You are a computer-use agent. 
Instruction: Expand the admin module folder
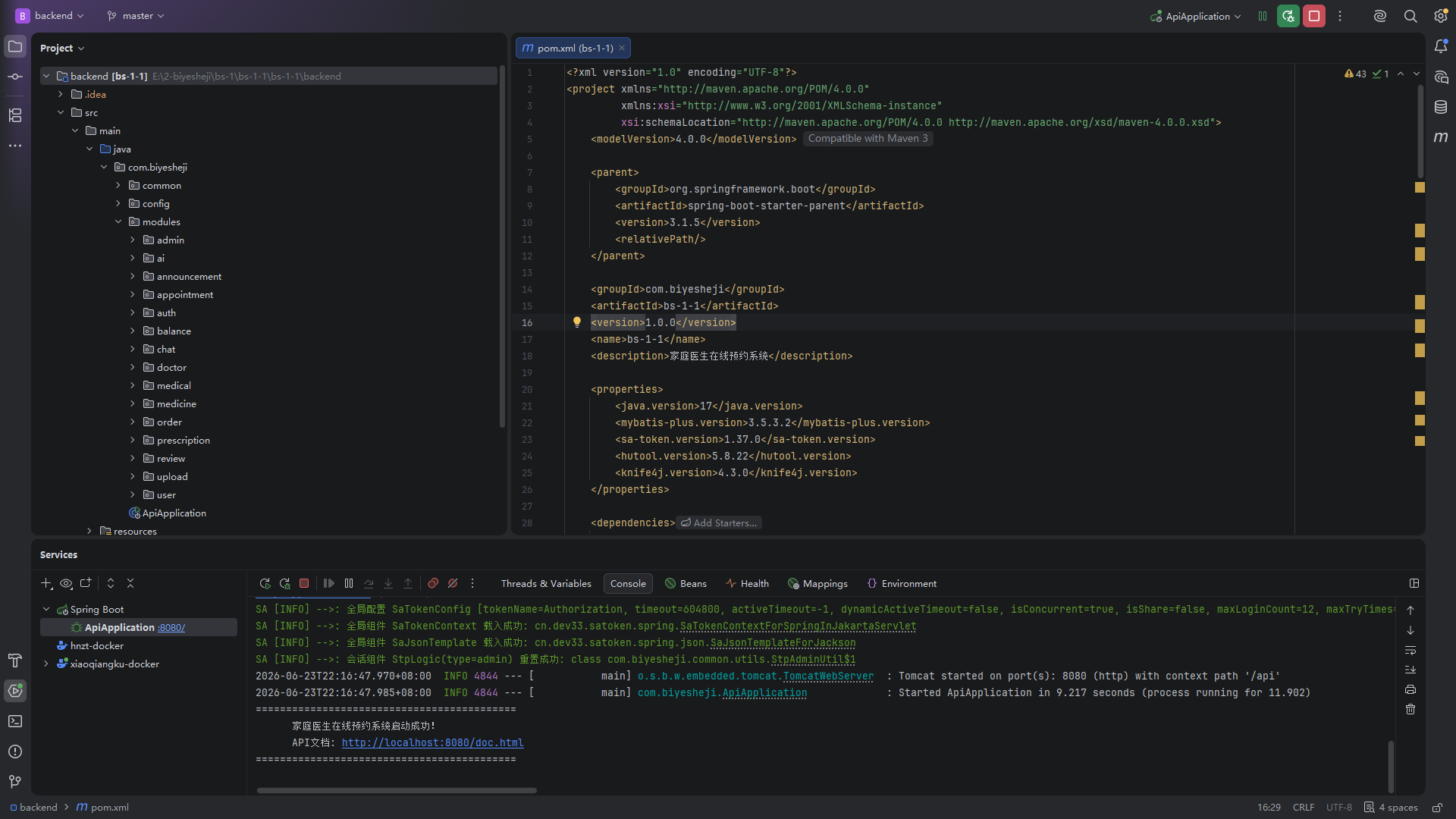click(x=133, y=240)
